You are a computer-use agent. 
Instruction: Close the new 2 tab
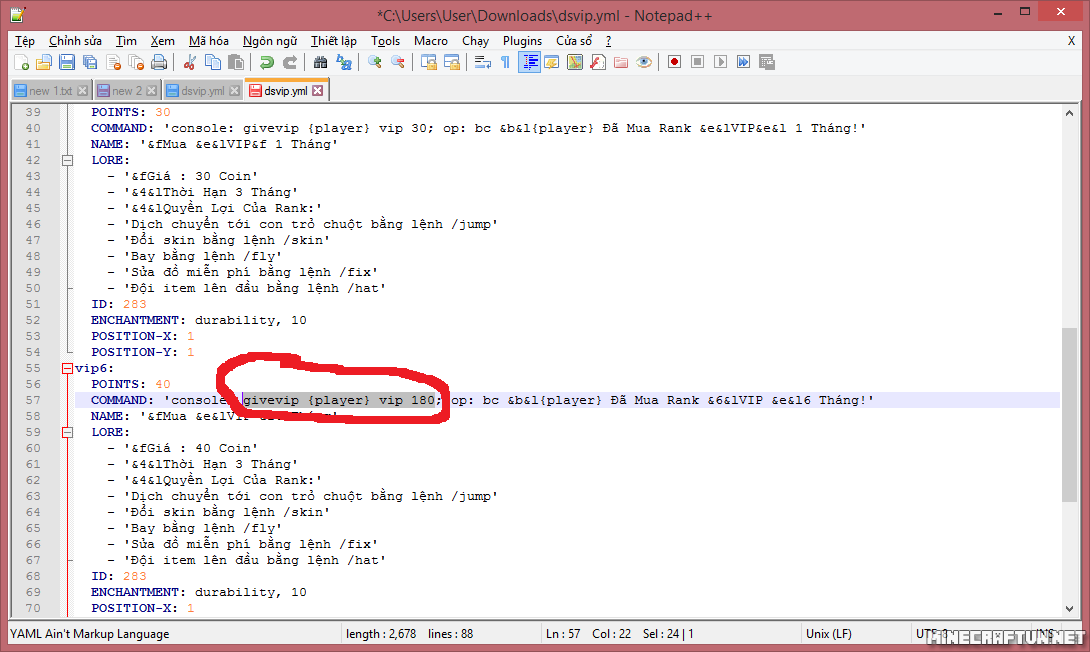pyautogui.click(x=152, y=91)
